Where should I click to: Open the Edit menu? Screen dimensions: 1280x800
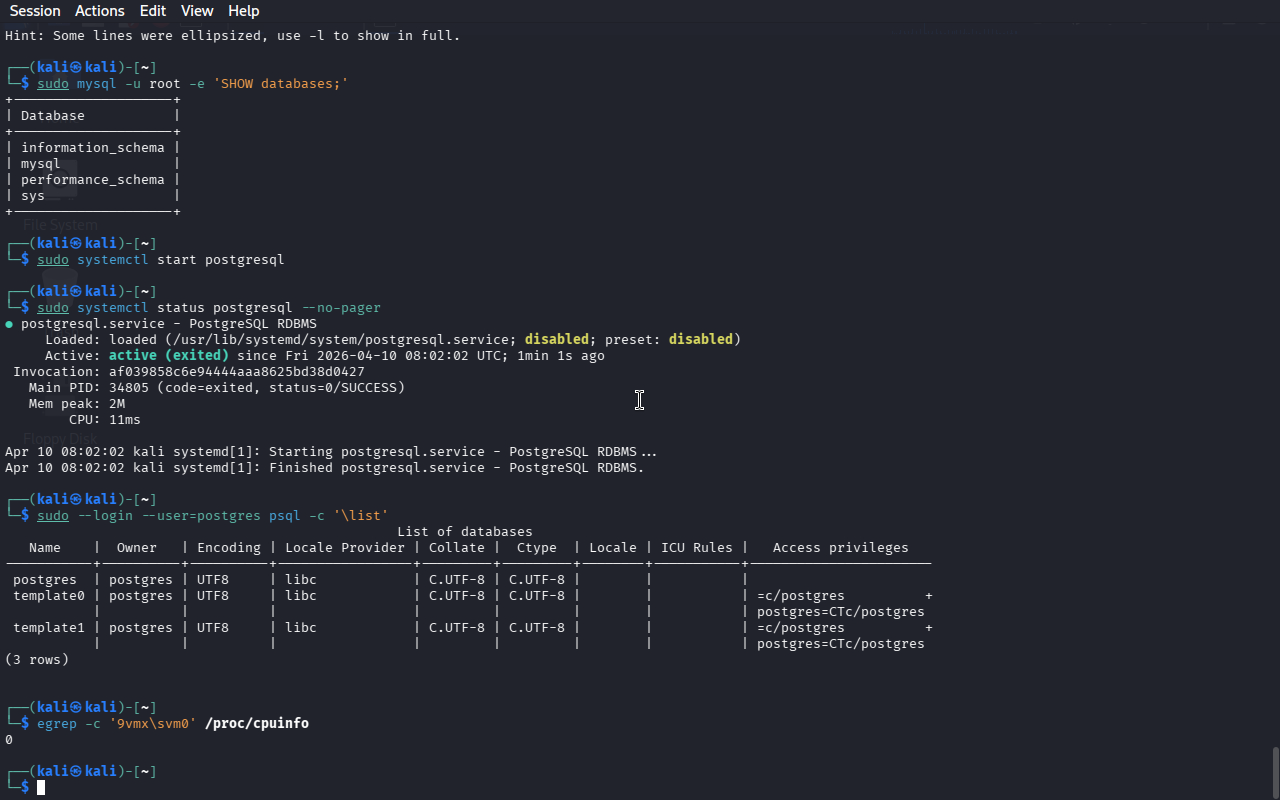(x=153, y=11)
